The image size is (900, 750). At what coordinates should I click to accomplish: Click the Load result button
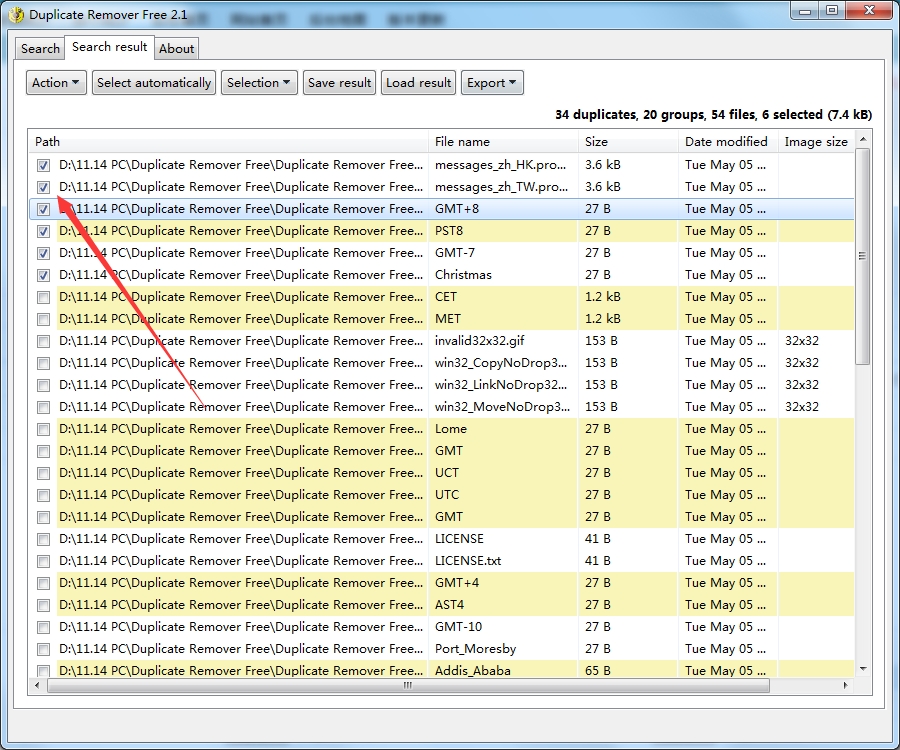tap(418, 83)
